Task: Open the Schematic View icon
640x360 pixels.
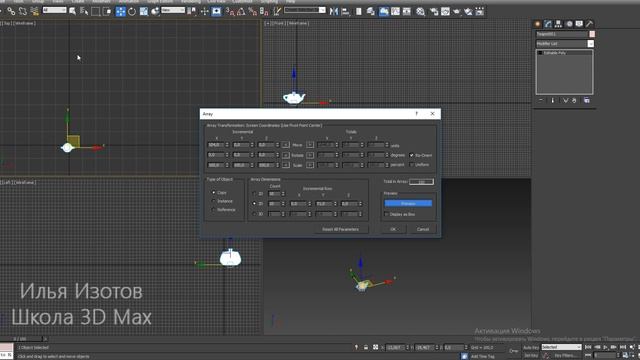Action: pos(407,11)
